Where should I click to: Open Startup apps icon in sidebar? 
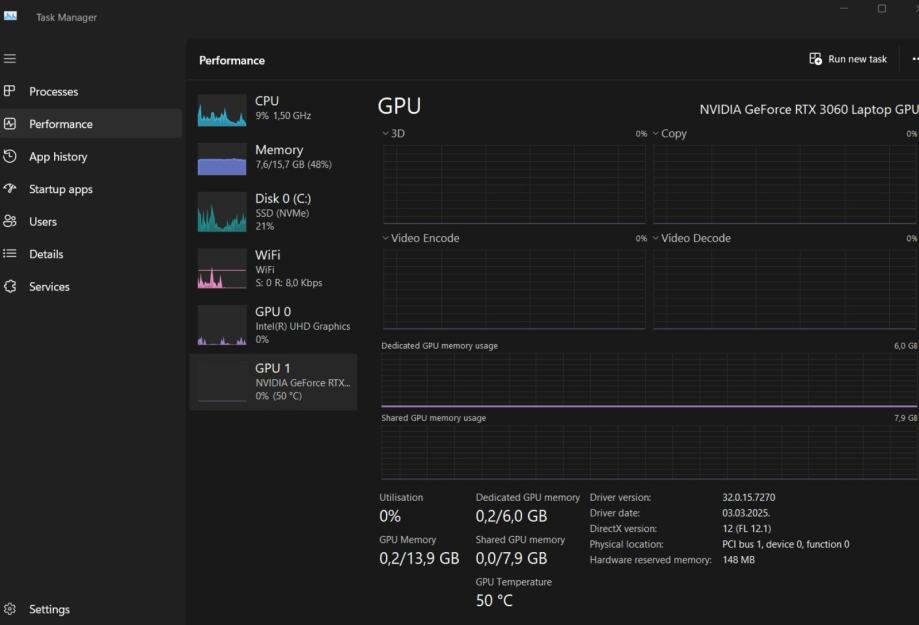[x=10, y=189]
